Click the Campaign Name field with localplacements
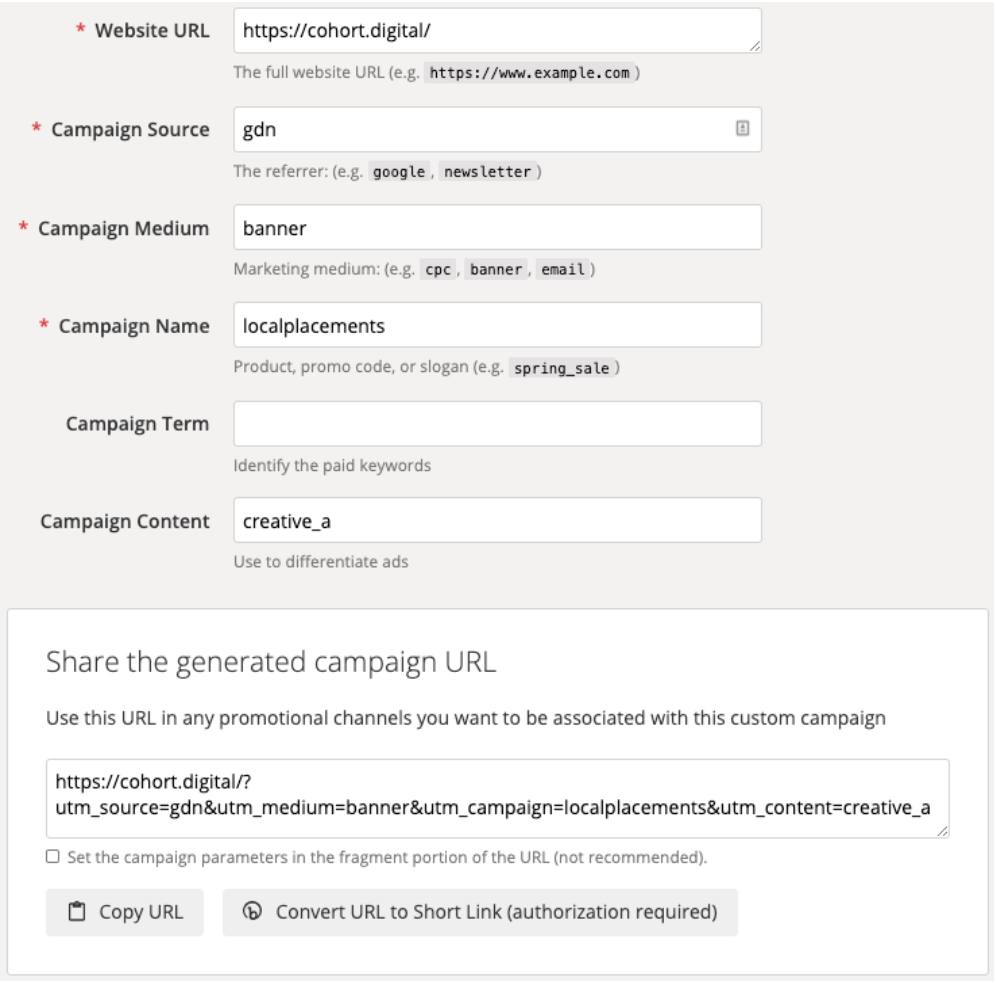This screenshot has height=986, width=996. (x=497, y=325)
